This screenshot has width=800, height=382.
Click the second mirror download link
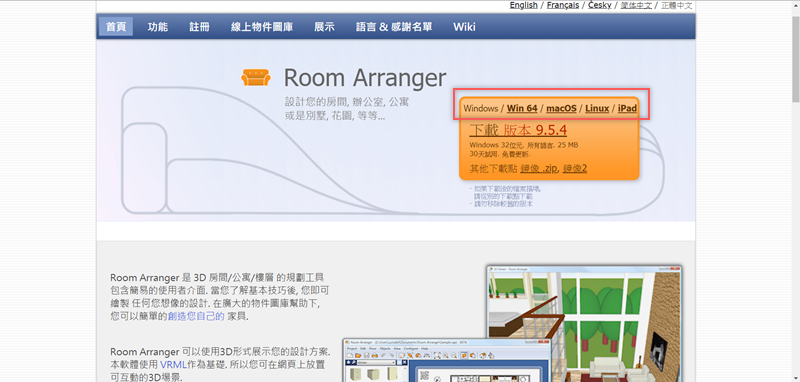[x=575, y=168]
